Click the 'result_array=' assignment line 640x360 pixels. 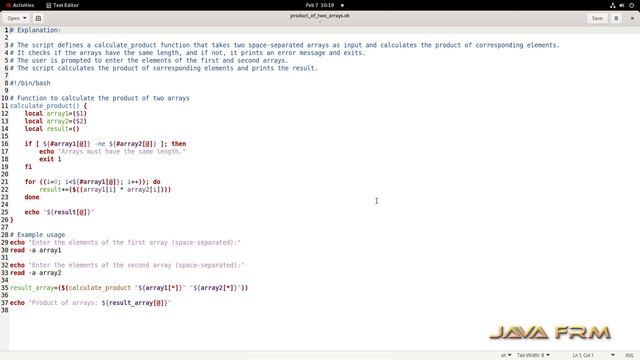click(129, 288)
